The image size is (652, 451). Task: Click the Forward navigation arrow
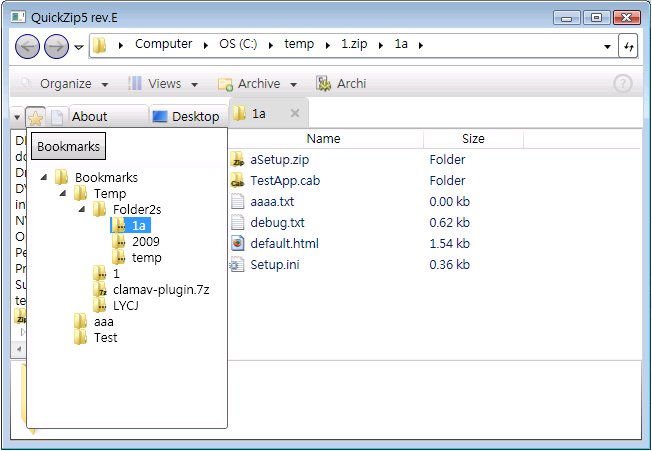[x=56, y=46]
